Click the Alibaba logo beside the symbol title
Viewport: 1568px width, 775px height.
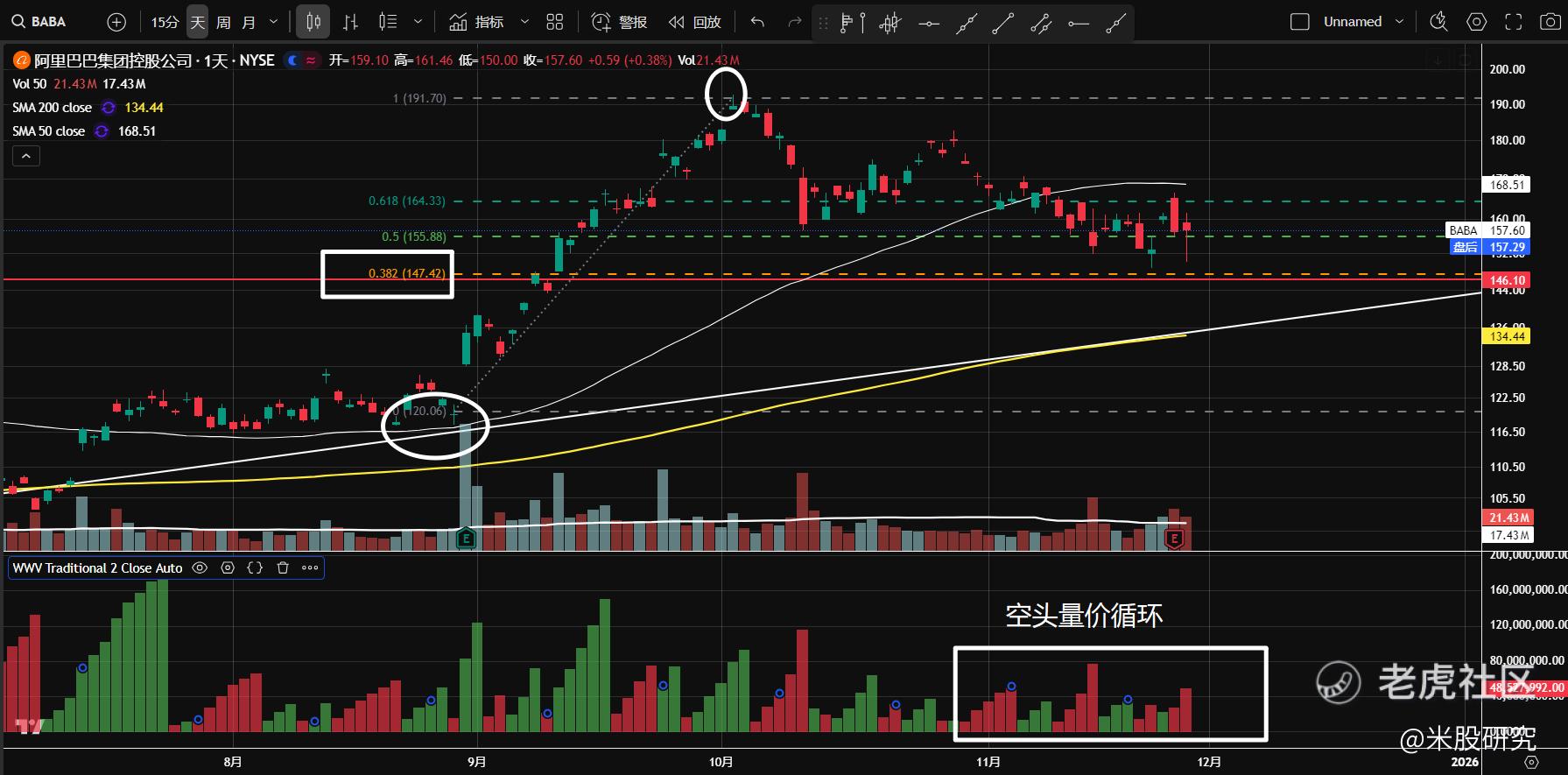pos(21,60)
